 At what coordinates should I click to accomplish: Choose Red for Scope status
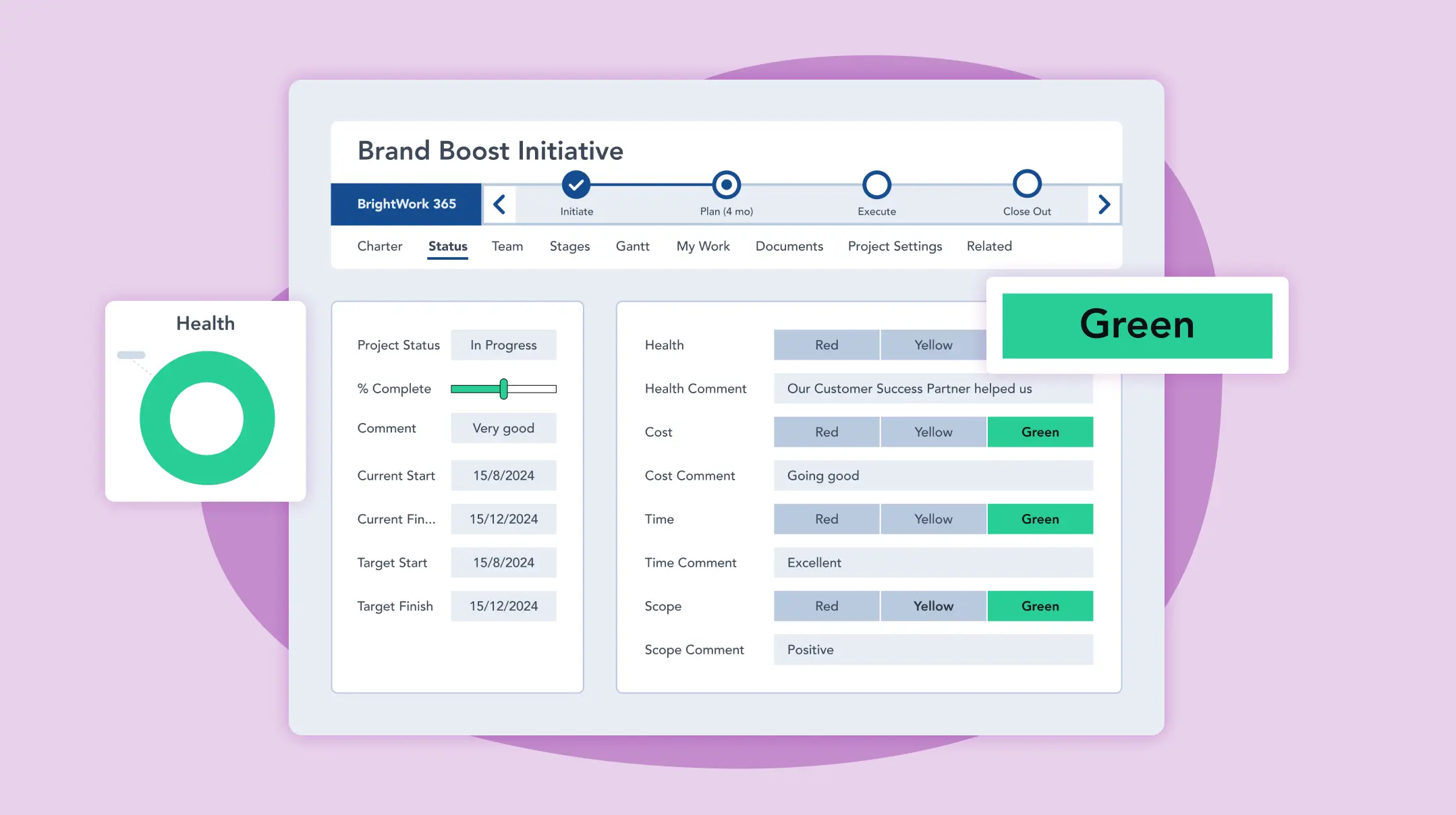(x=827, y=606)
